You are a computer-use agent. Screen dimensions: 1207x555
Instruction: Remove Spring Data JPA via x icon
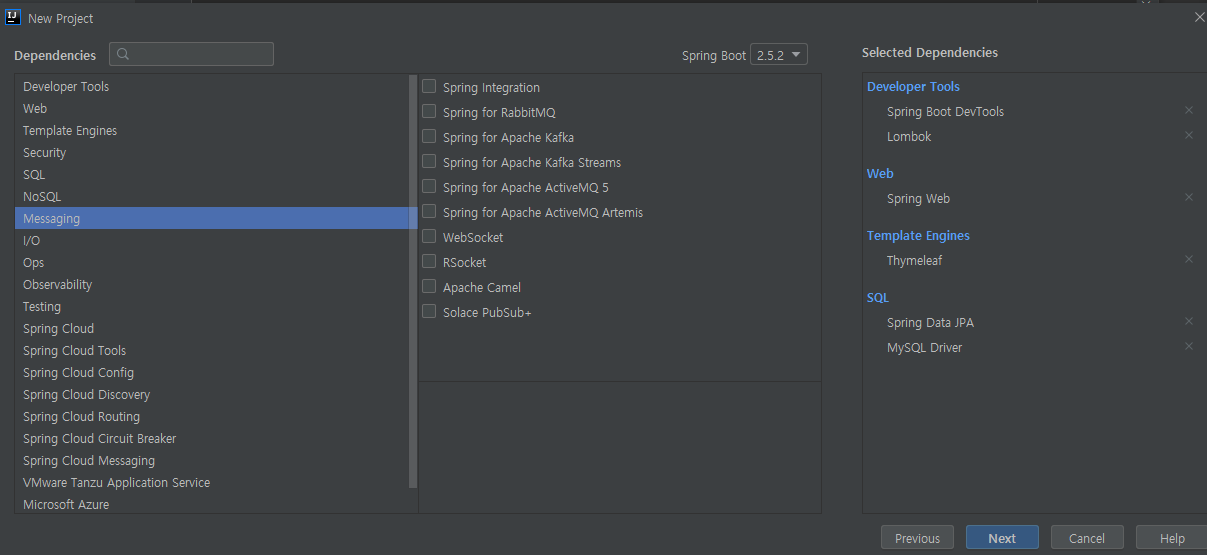click(1189, 321)
